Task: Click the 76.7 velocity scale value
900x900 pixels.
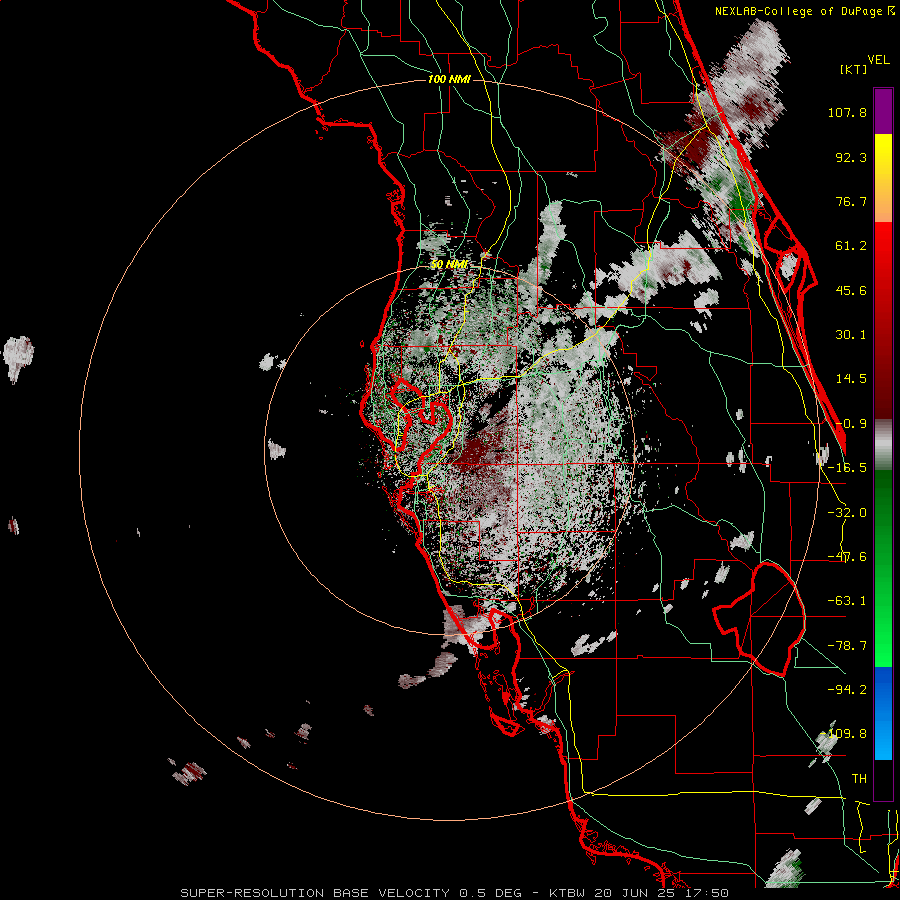Action: 851,201
